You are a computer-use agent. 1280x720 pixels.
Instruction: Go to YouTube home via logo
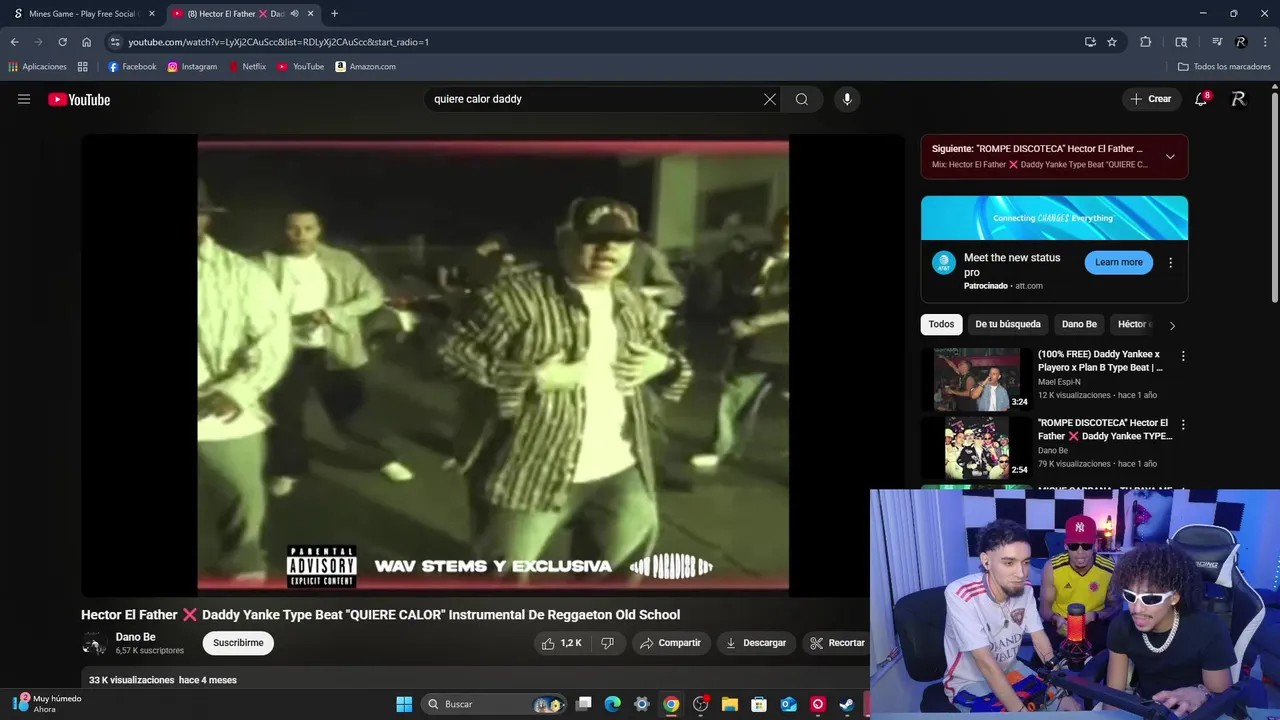click(79, 99)
